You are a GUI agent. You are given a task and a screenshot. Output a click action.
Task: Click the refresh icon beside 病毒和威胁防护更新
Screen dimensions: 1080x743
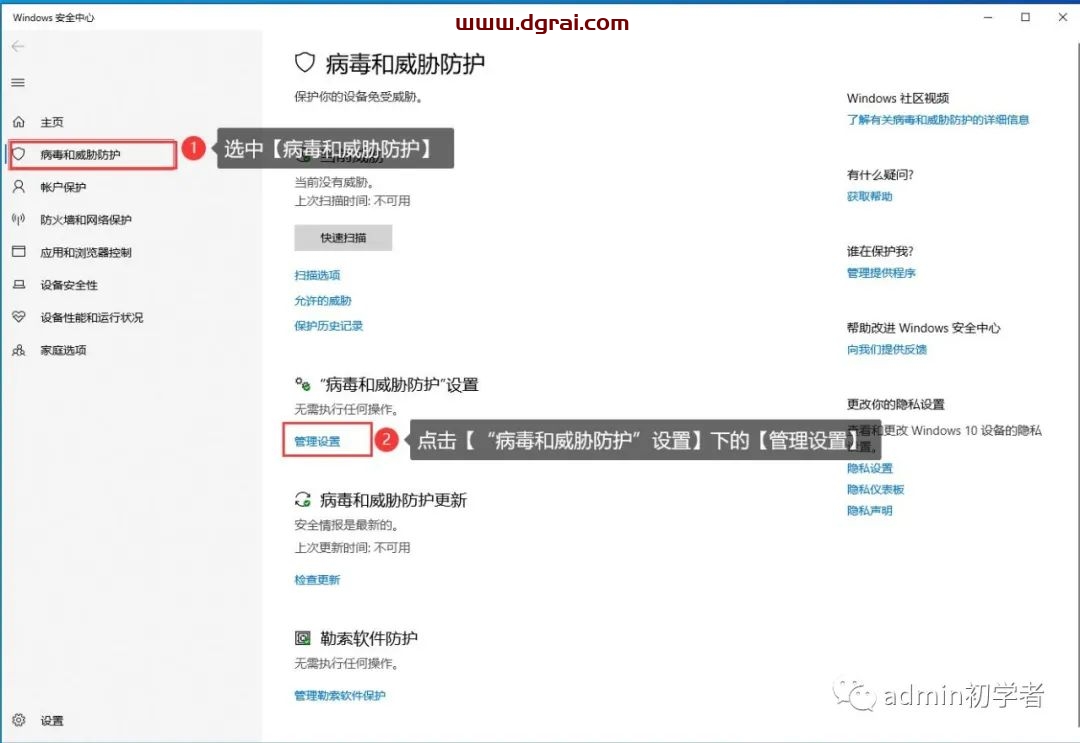(302, 499)
